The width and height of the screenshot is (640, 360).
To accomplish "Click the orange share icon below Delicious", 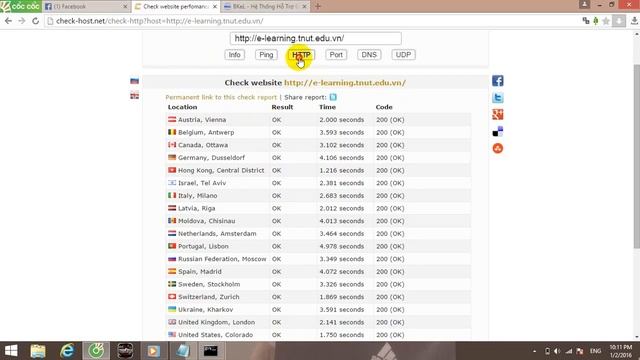I will pos(498,148).
